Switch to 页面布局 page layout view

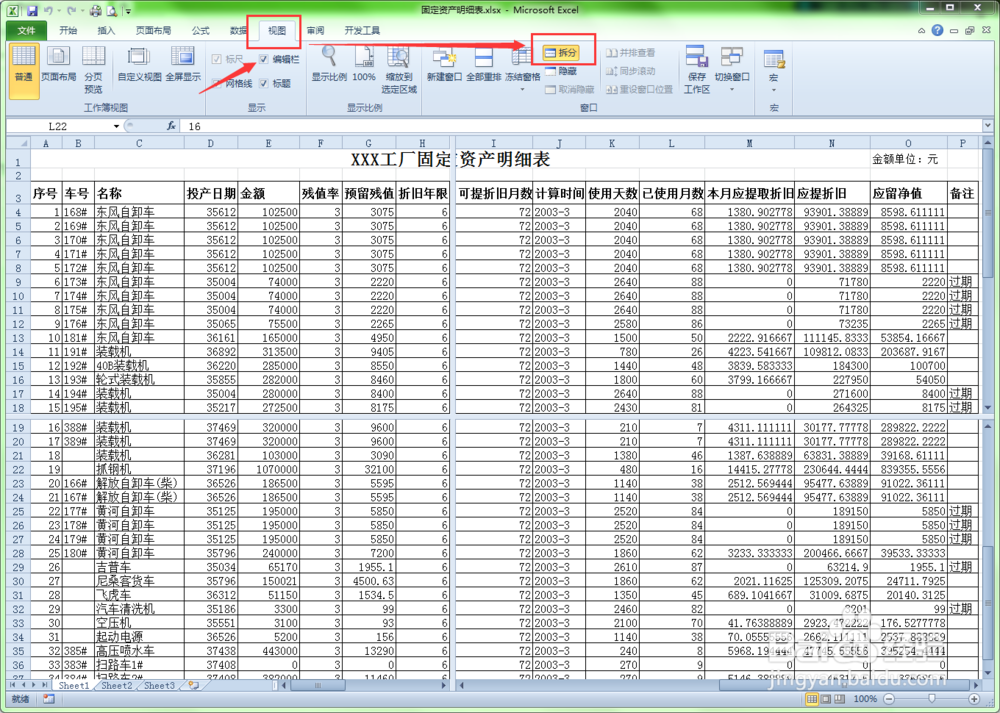[59, 65]
